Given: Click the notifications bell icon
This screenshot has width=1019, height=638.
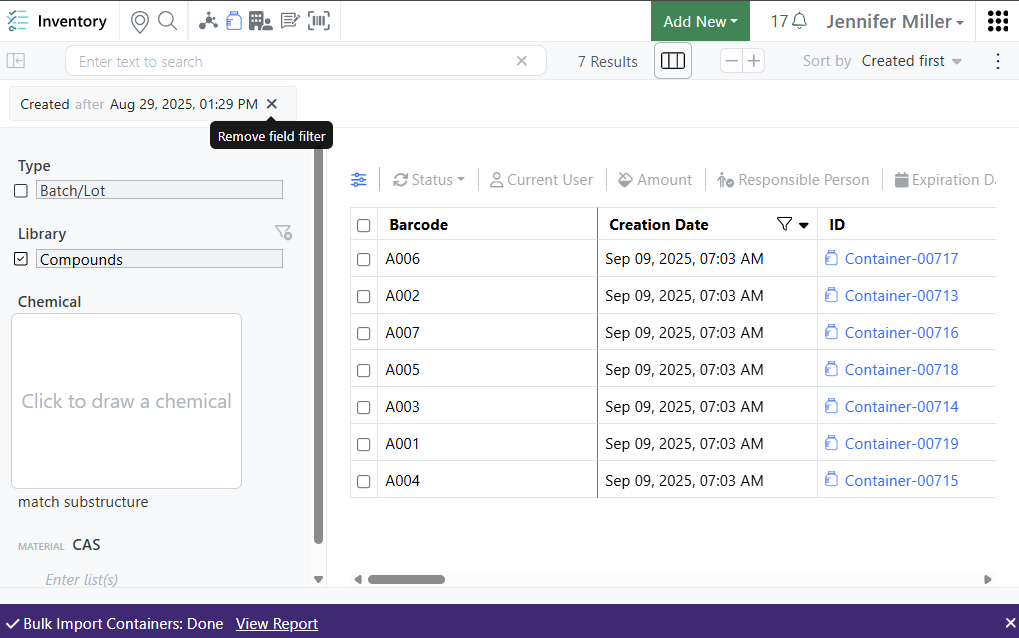Looking at the screenshot, I should tap(799, 21).
